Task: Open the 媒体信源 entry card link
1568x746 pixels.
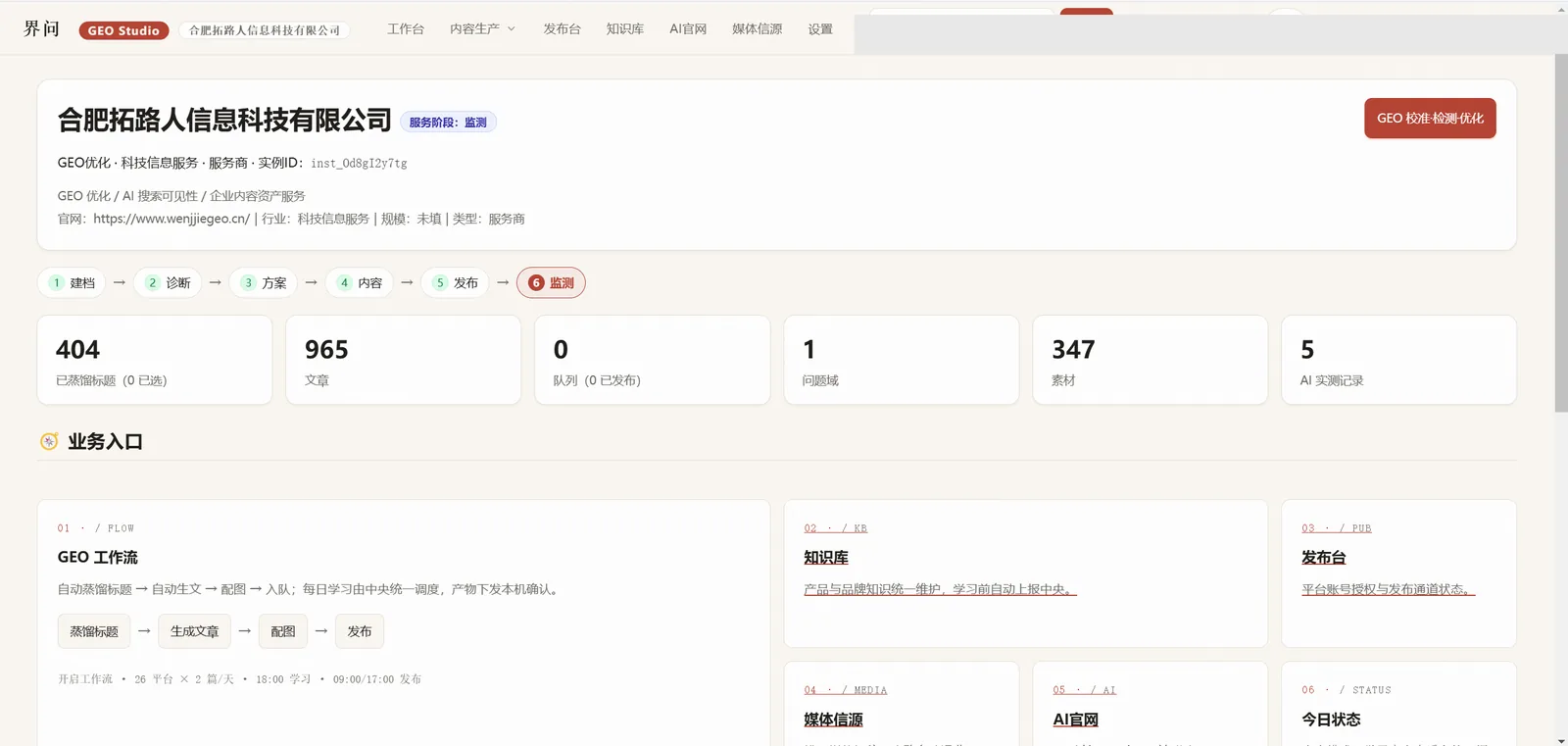Action: pyautogui.click(x=834, y=720)
